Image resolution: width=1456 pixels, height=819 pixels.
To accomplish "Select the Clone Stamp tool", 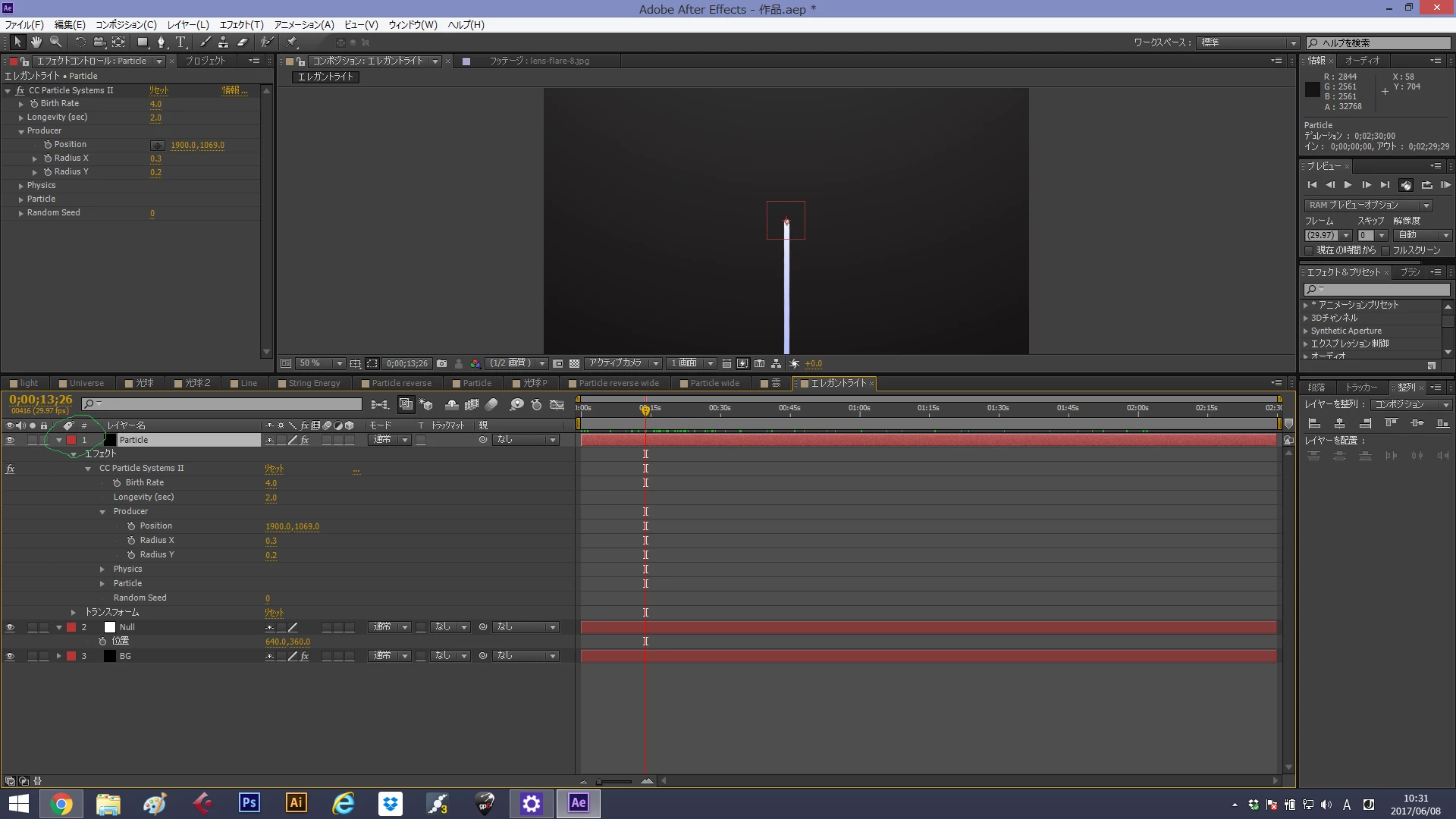I will click(x=224, y=42).
